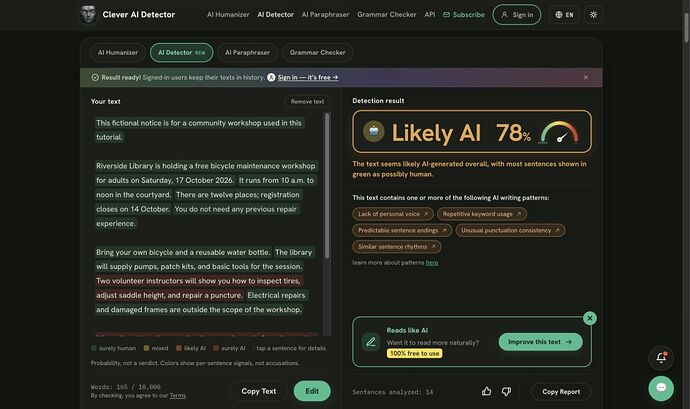Switch to the AI Humanizer tab
This screenshot has height=409, width=690.
tap(118, 52)
